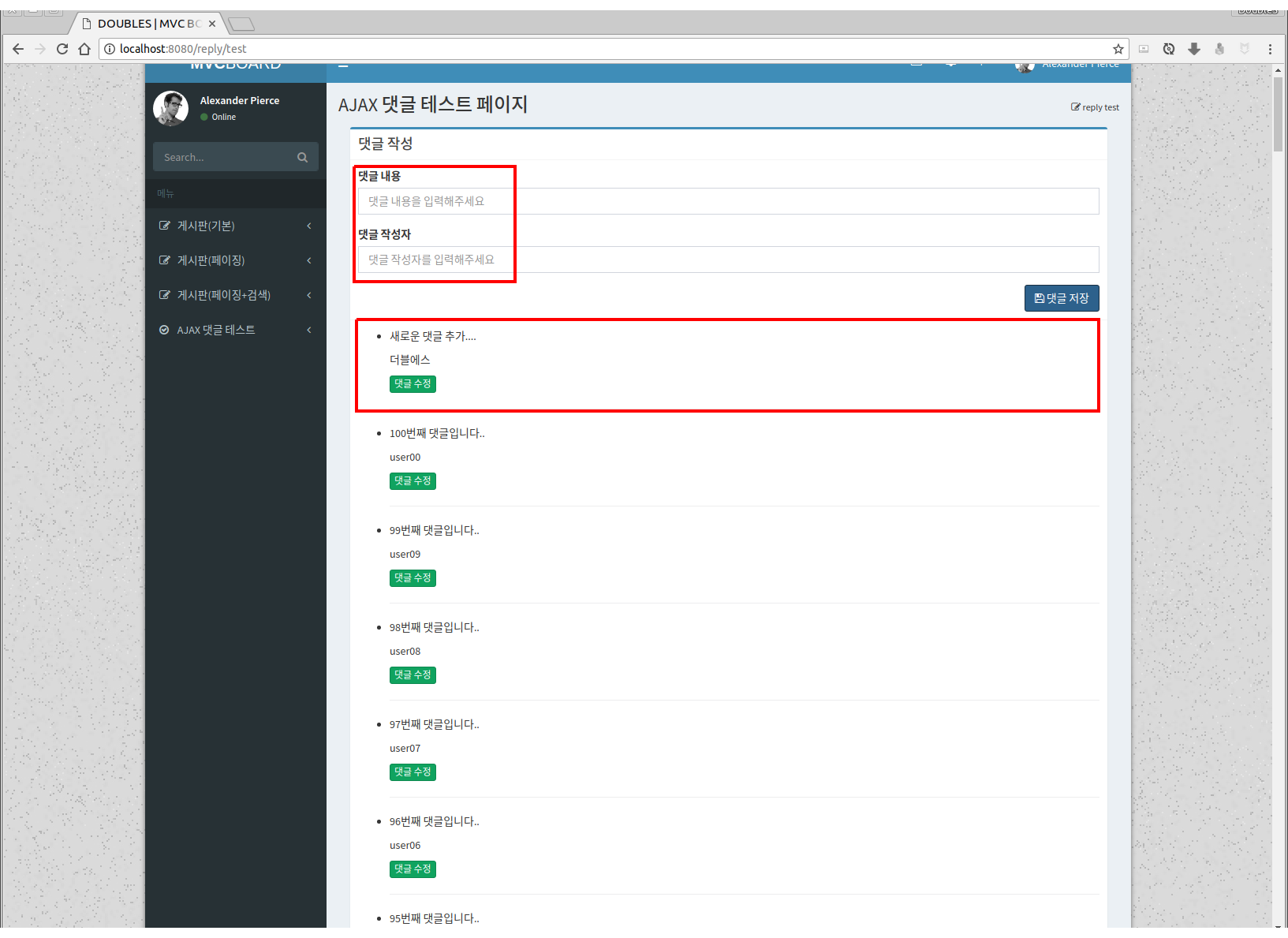Click the comment text 99번째 댓글입니다..
This screenshot has height=938, width=1288.
435,530
